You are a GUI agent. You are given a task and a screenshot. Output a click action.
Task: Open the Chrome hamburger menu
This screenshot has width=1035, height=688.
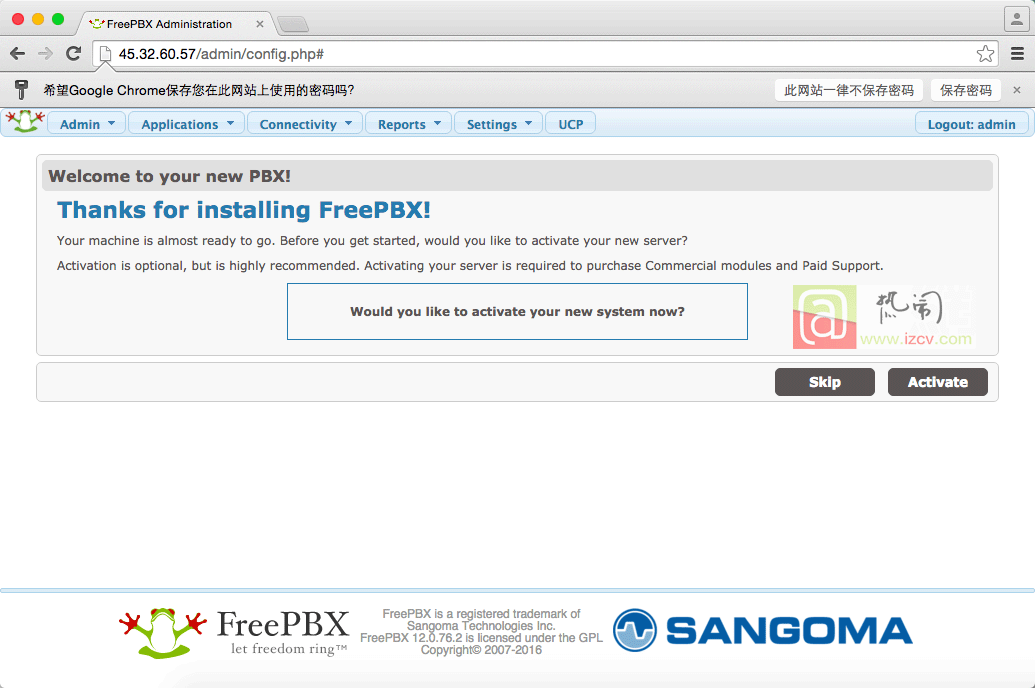pos(1017,53)
